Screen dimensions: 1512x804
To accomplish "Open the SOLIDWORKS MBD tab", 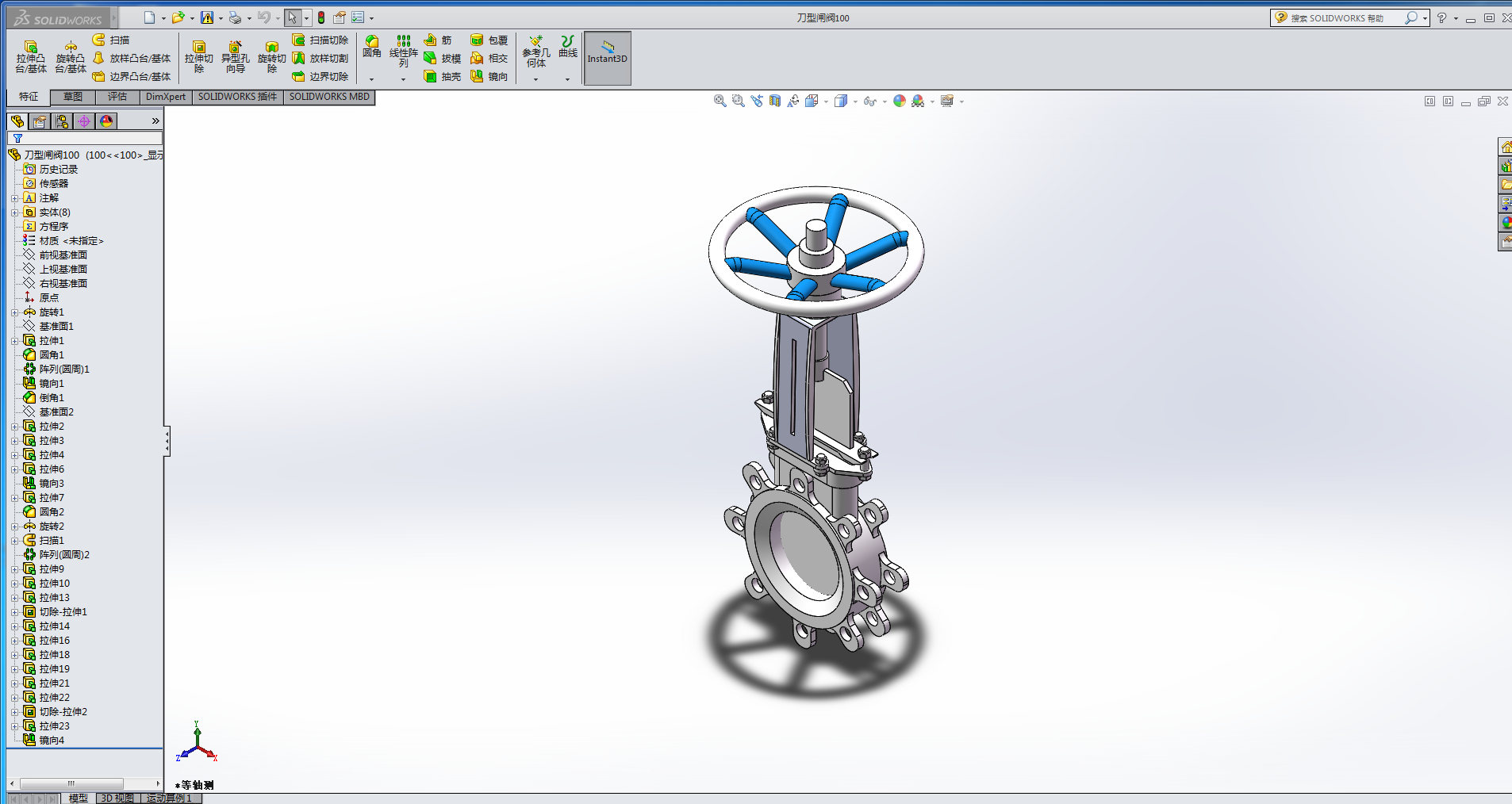I will coord(329,97).
